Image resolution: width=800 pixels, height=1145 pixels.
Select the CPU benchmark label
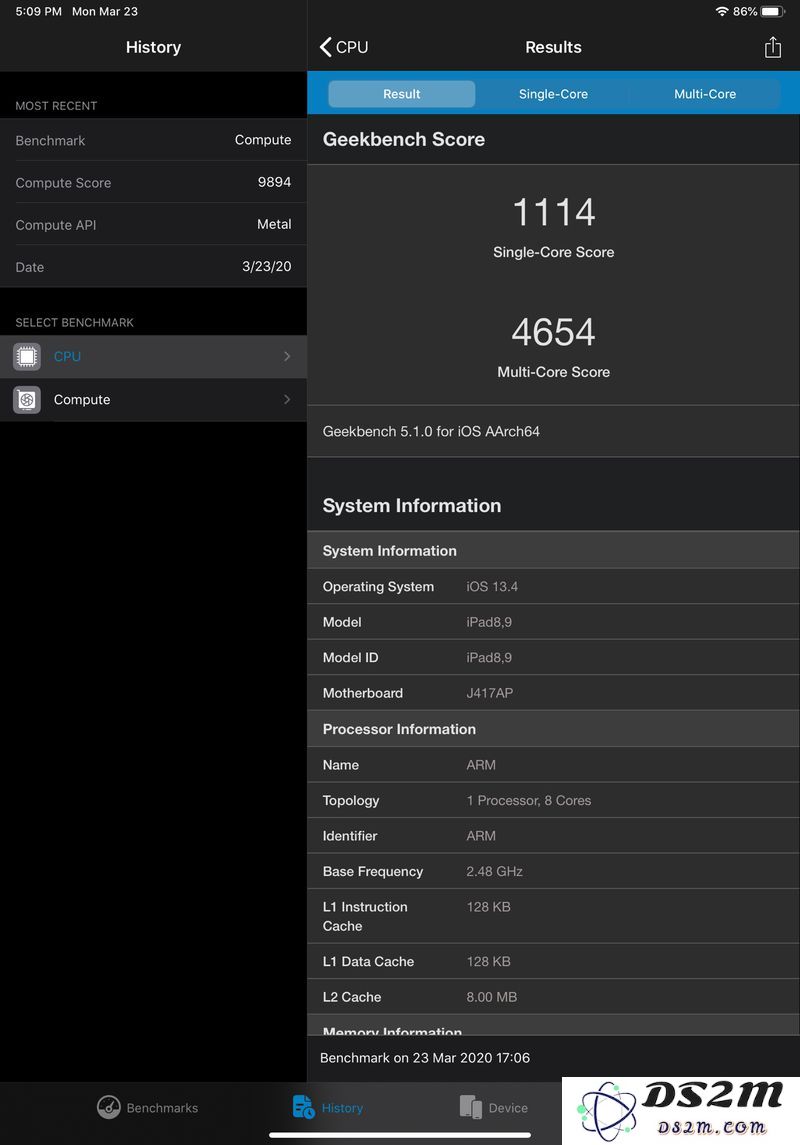pyautogui.click(x=67, y=356)
